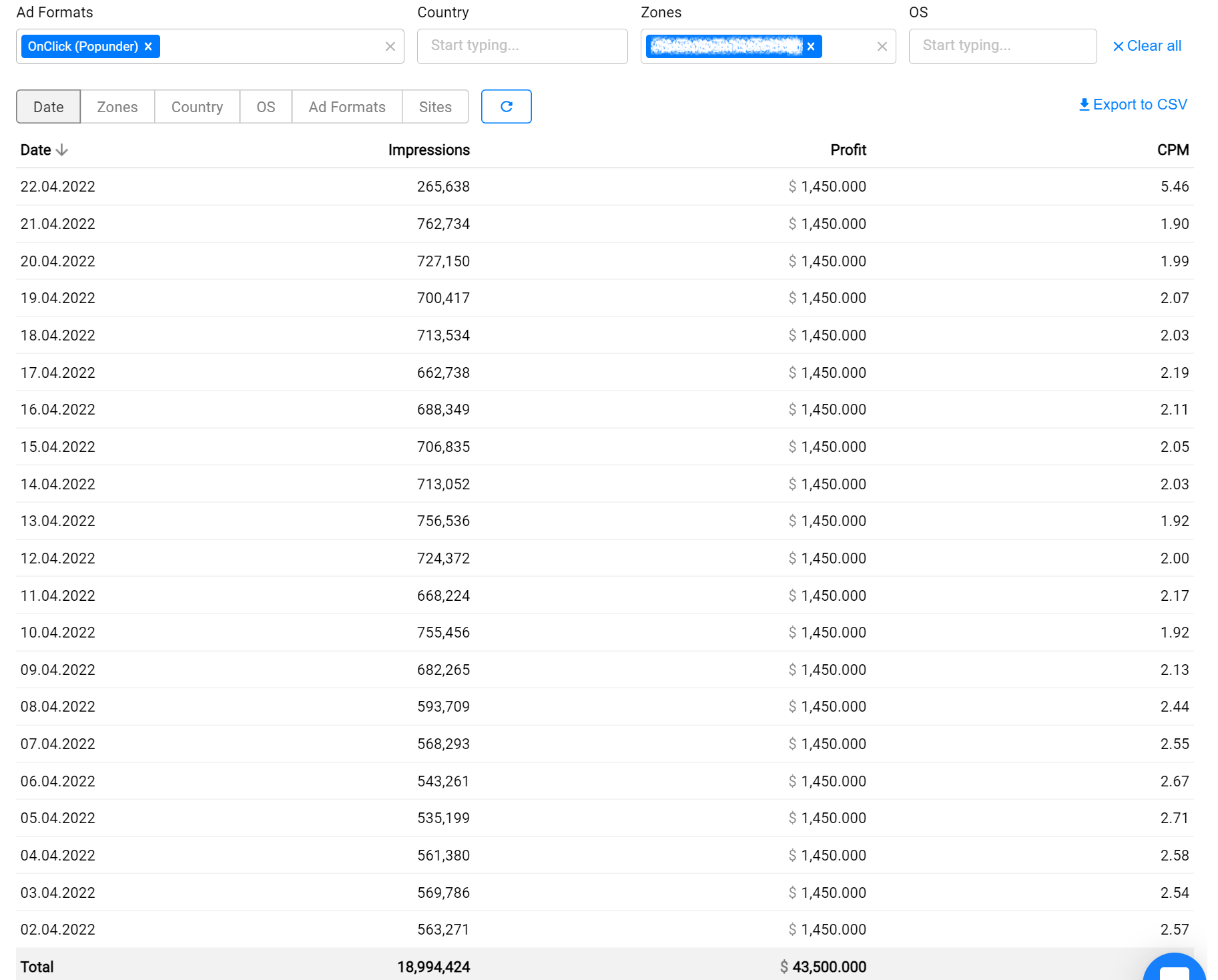Click the Export to CSV download link

[1133, 105]
